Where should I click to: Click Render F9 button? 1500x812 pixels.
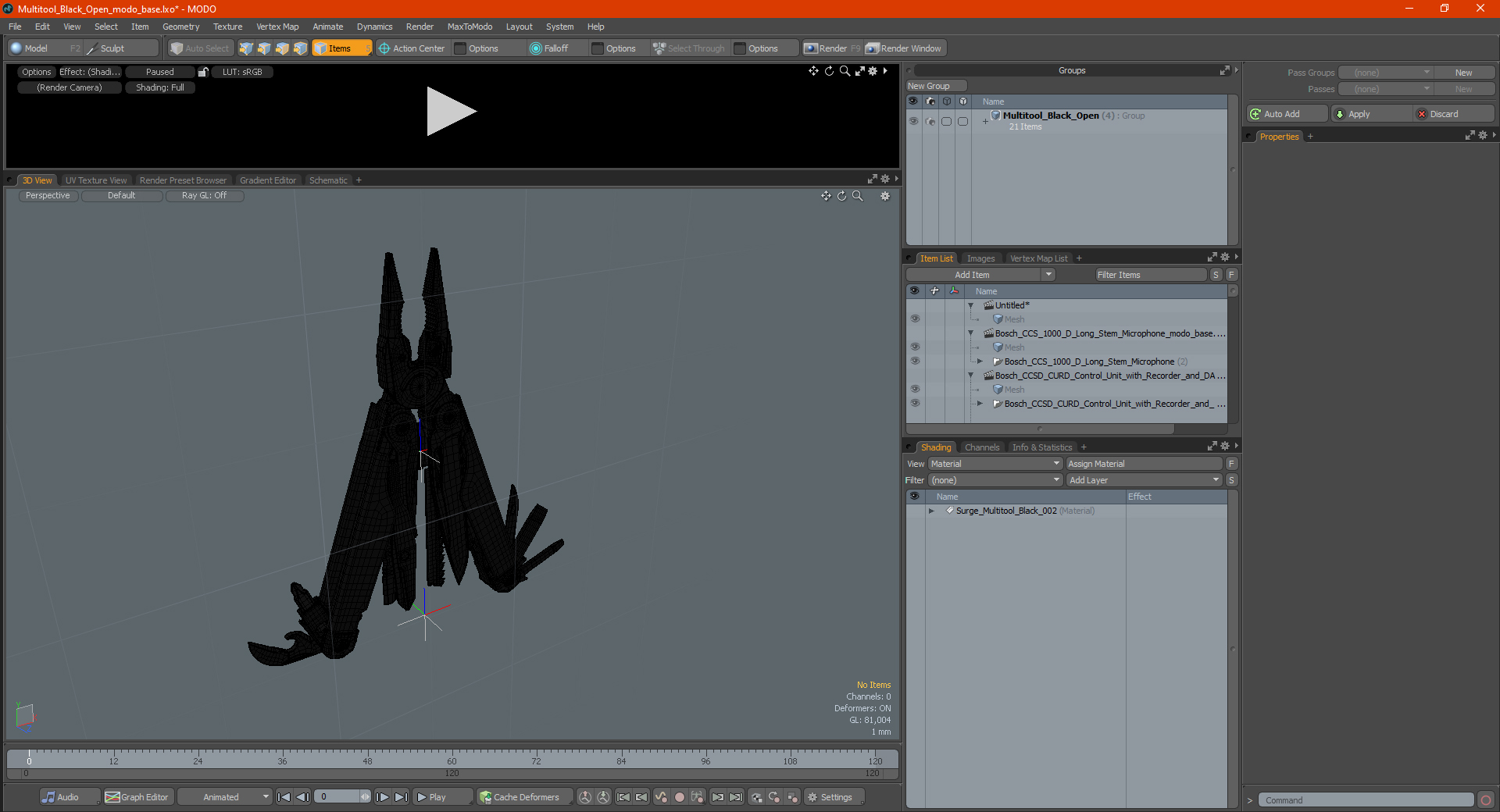832,48
